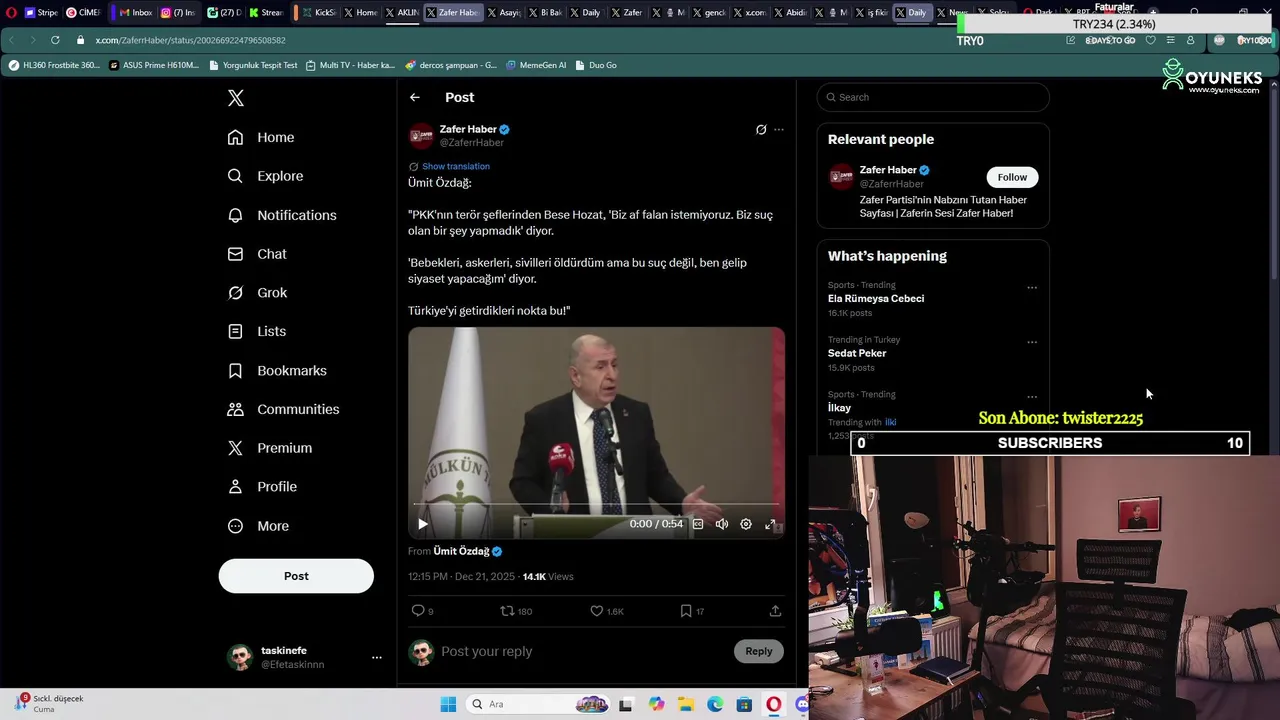
Task: Click the grey Reply button
Action: click(759, 652)
